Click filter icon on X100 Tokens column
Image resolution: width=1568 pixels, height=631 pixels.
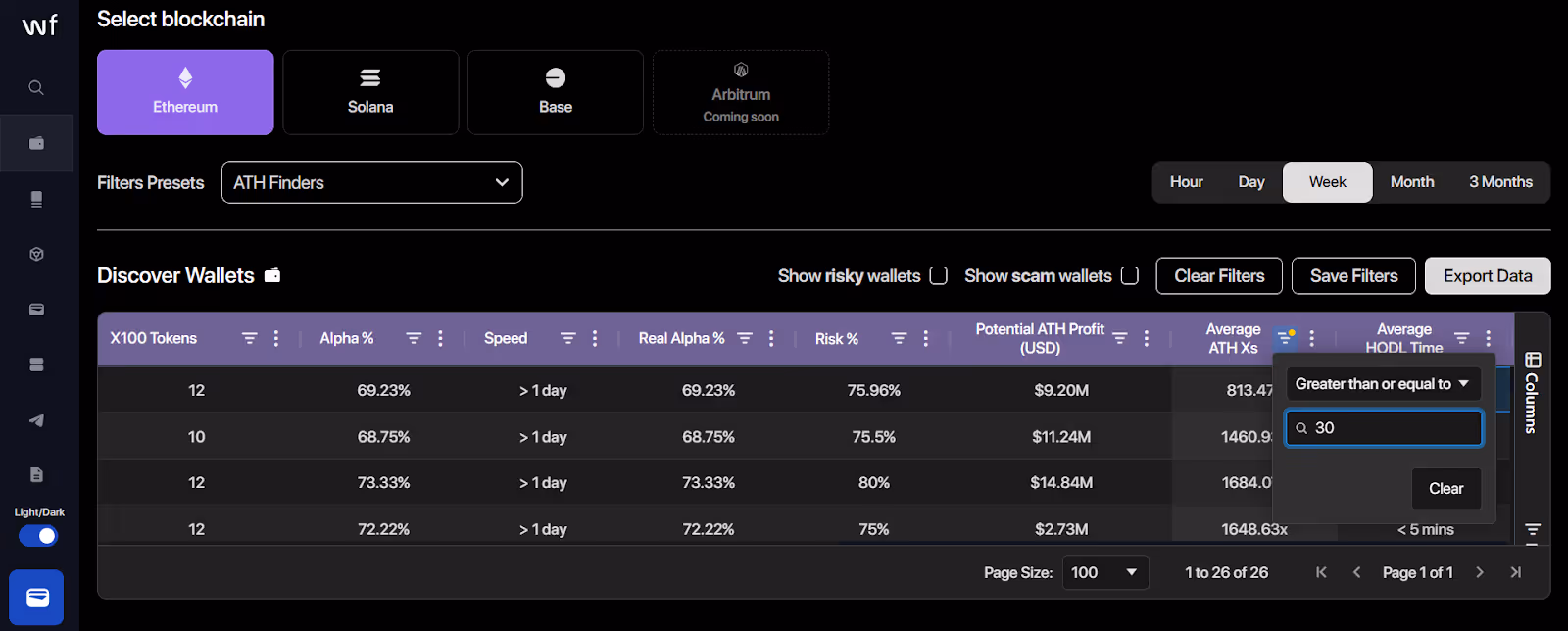pos(250,338)
